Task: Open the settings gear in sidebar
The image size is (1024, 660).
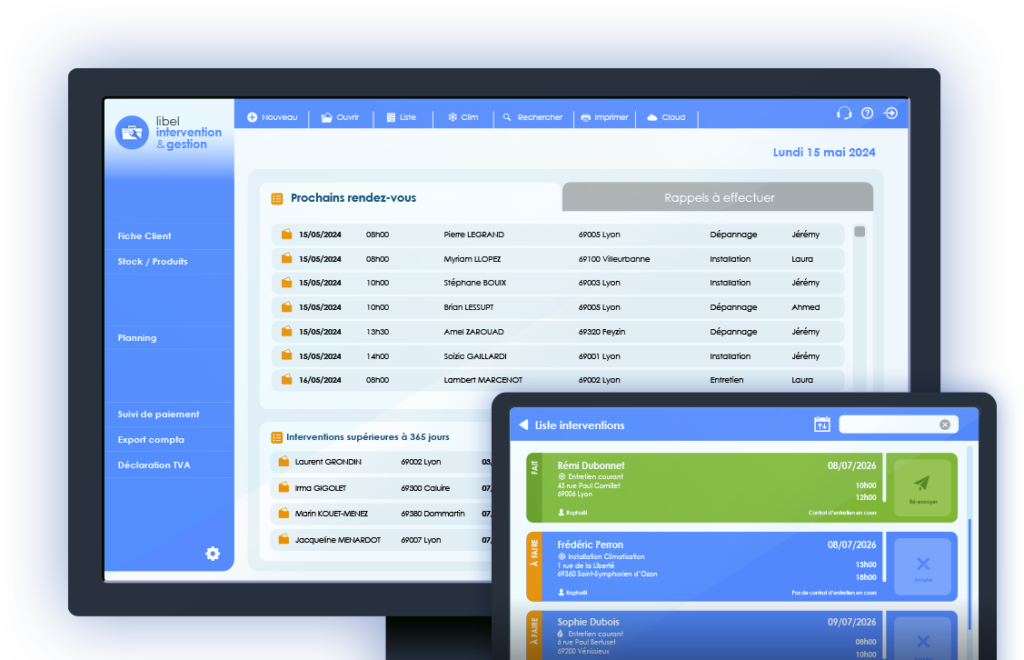Action: pos(213,554)
